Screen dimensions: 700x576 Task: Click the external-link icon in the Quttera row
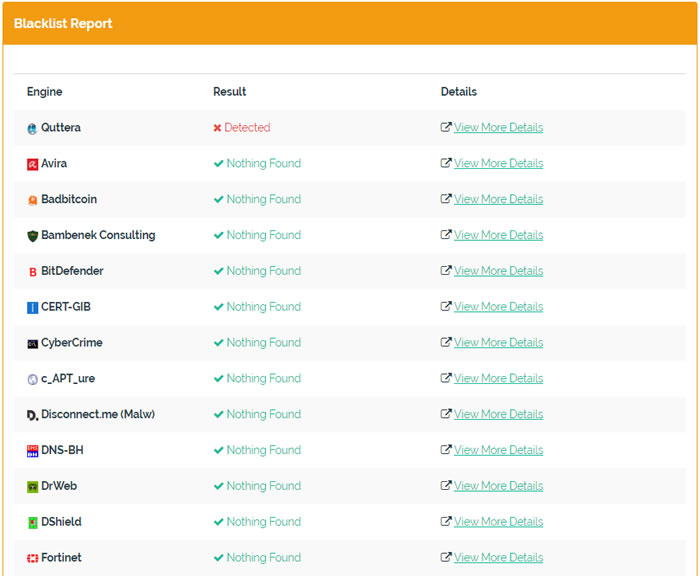point(446,127)
